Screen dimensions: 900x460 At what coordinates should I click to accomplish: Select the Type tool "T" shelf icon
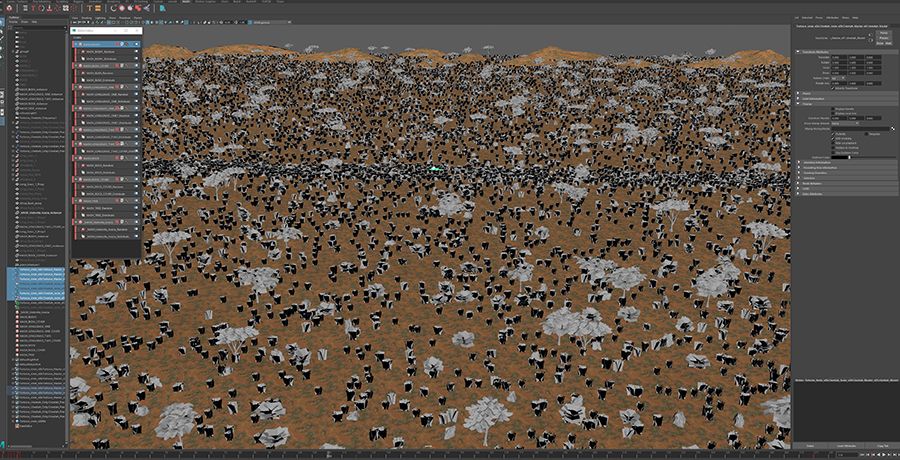click(88, 8)
